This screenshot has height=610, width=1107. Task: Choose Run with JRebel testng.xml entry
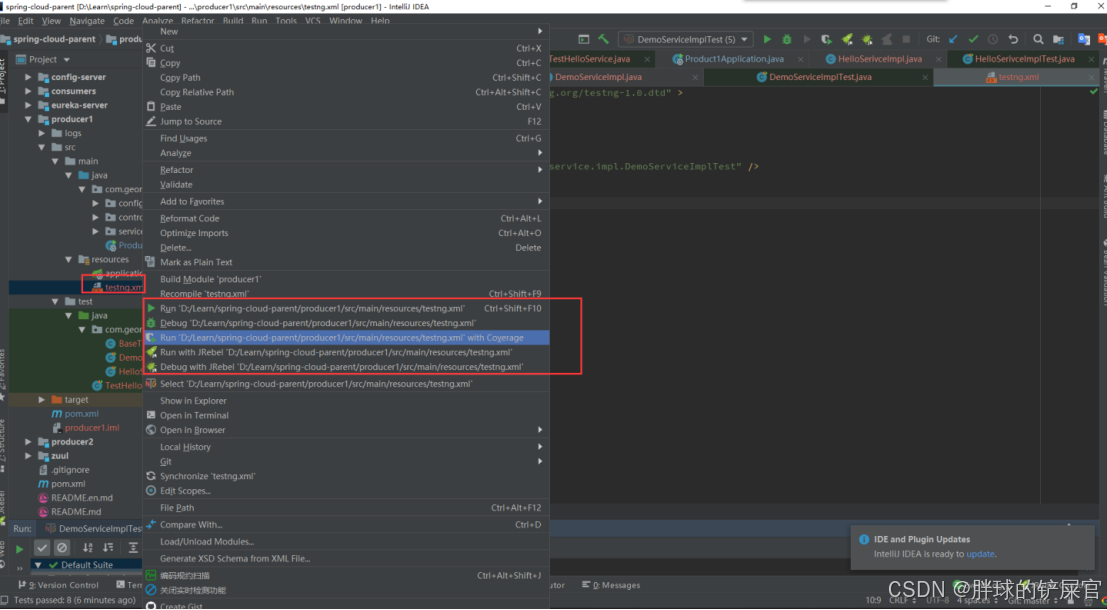(x=346, y=352)
